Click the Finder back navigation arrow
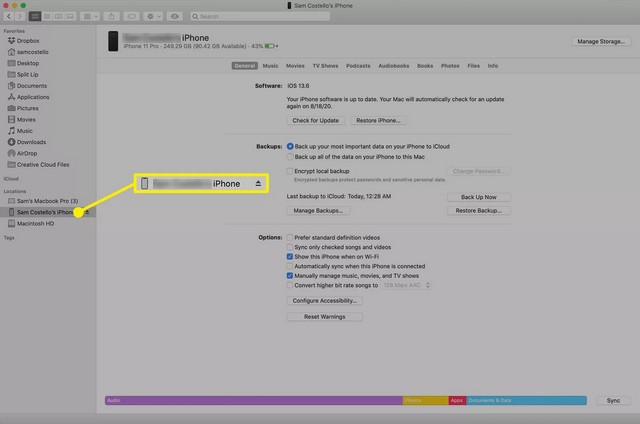This screenshot has height=424, width=640. pos(8,17)
